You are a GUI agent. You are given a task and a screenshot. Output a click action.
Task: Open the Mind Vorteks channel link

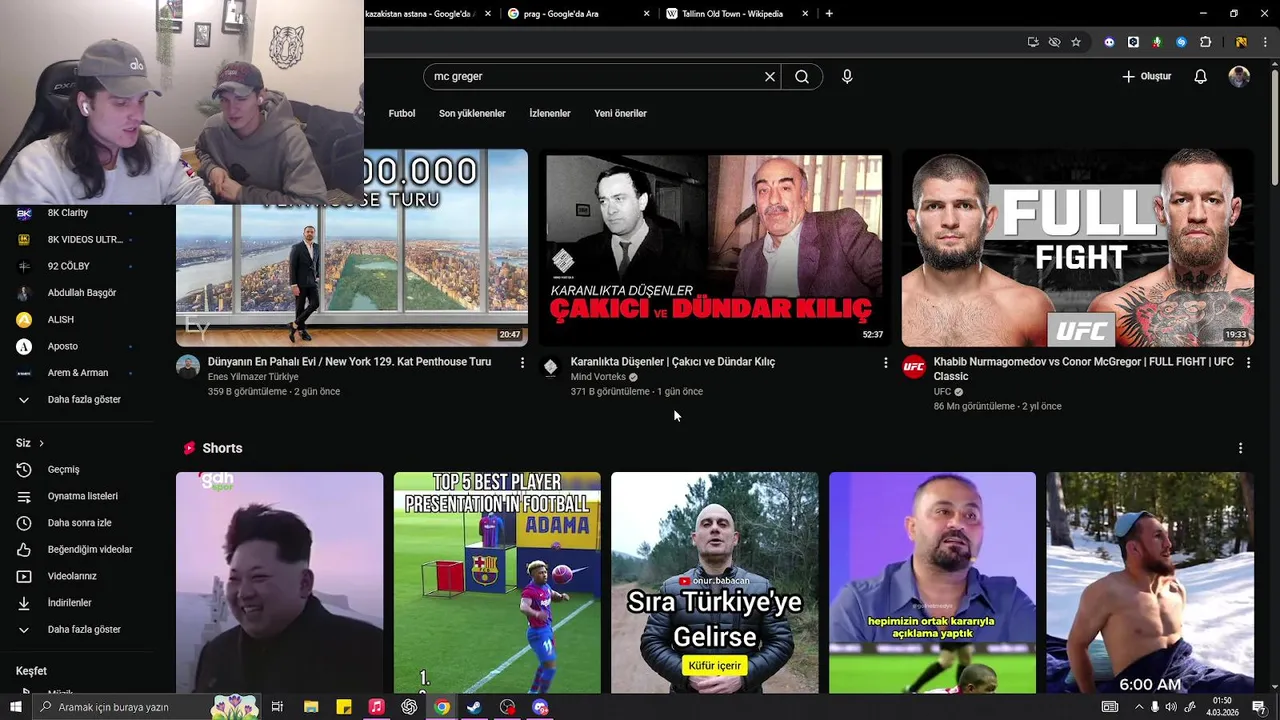598,377
